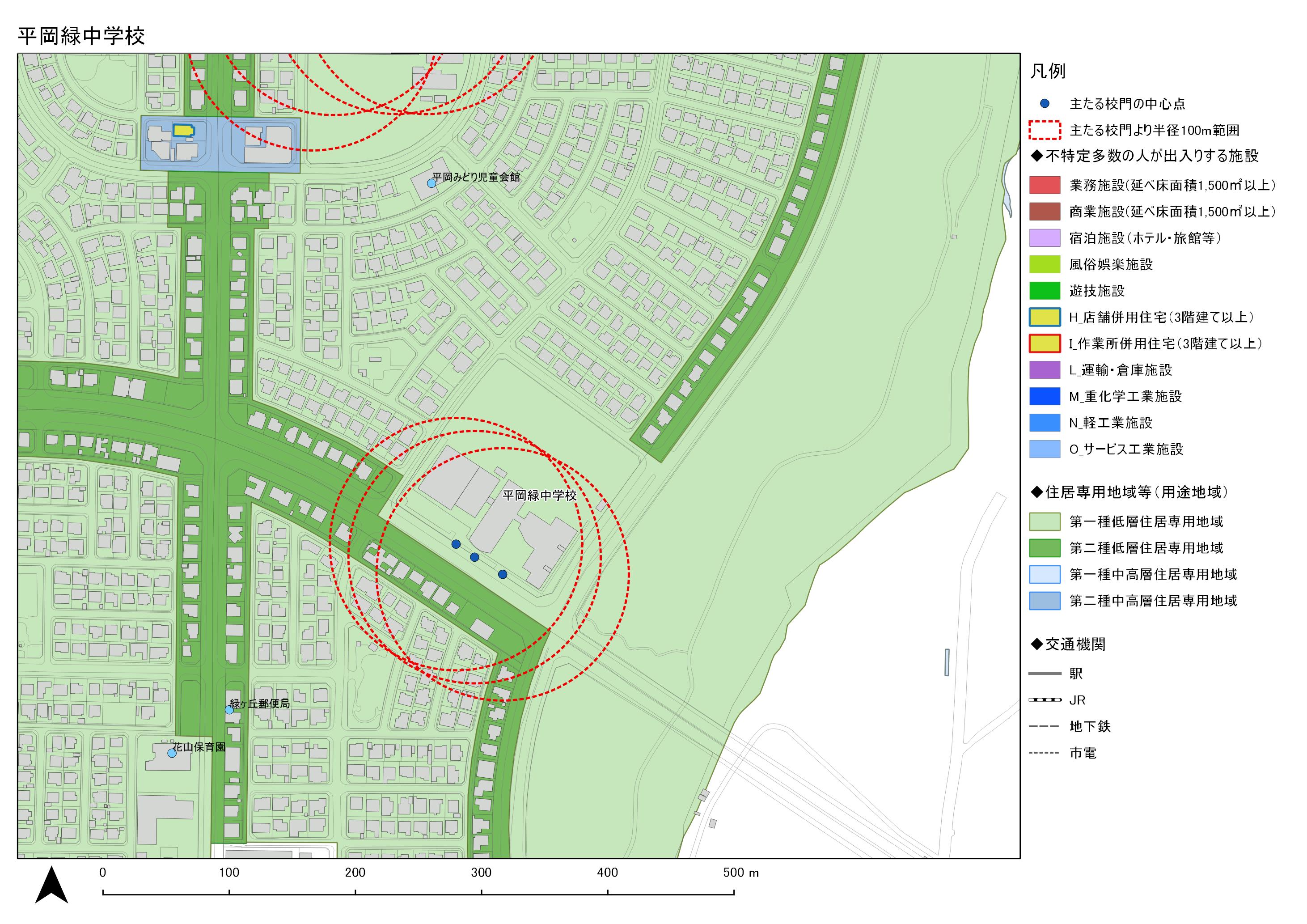Click the 地下鉄 dashed line legend symbol

(x=1045, y=726)
